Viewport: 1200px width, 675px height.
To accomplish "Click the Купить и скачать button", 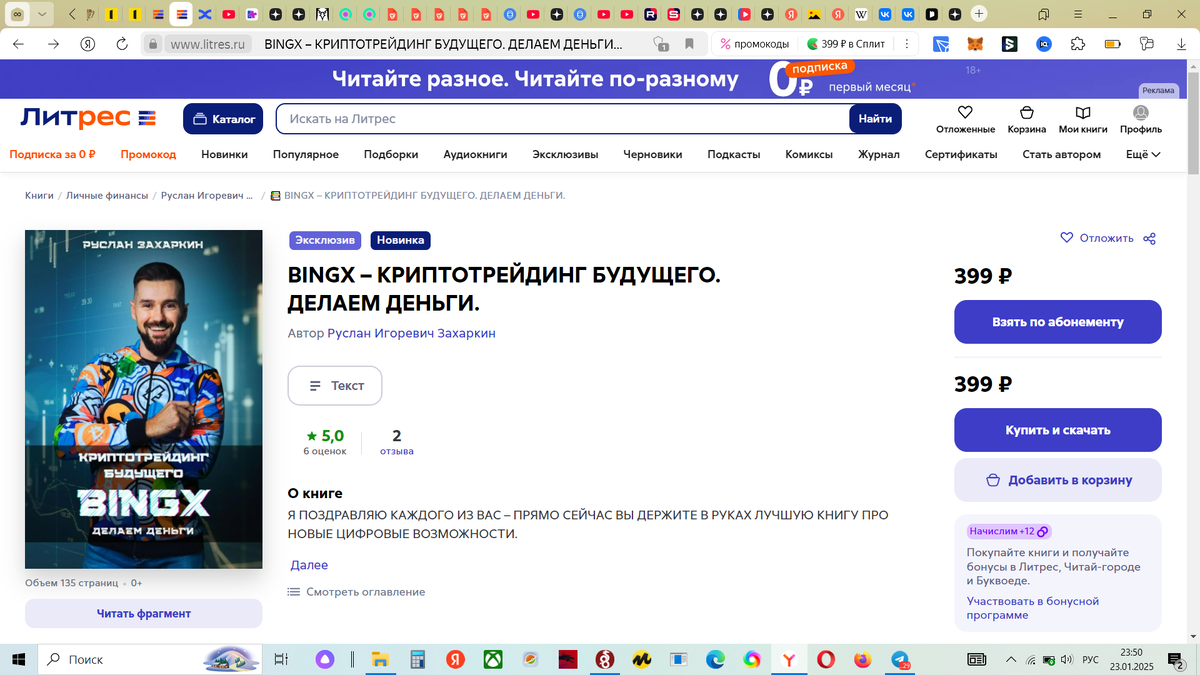I will [1057, 429].
